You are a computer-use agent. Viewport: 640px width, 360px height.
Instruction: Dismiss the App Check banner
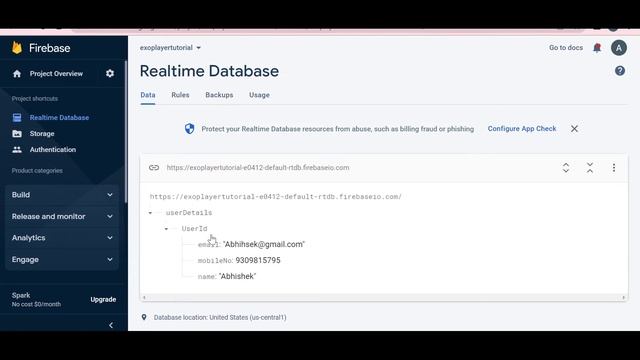[574, 129]
